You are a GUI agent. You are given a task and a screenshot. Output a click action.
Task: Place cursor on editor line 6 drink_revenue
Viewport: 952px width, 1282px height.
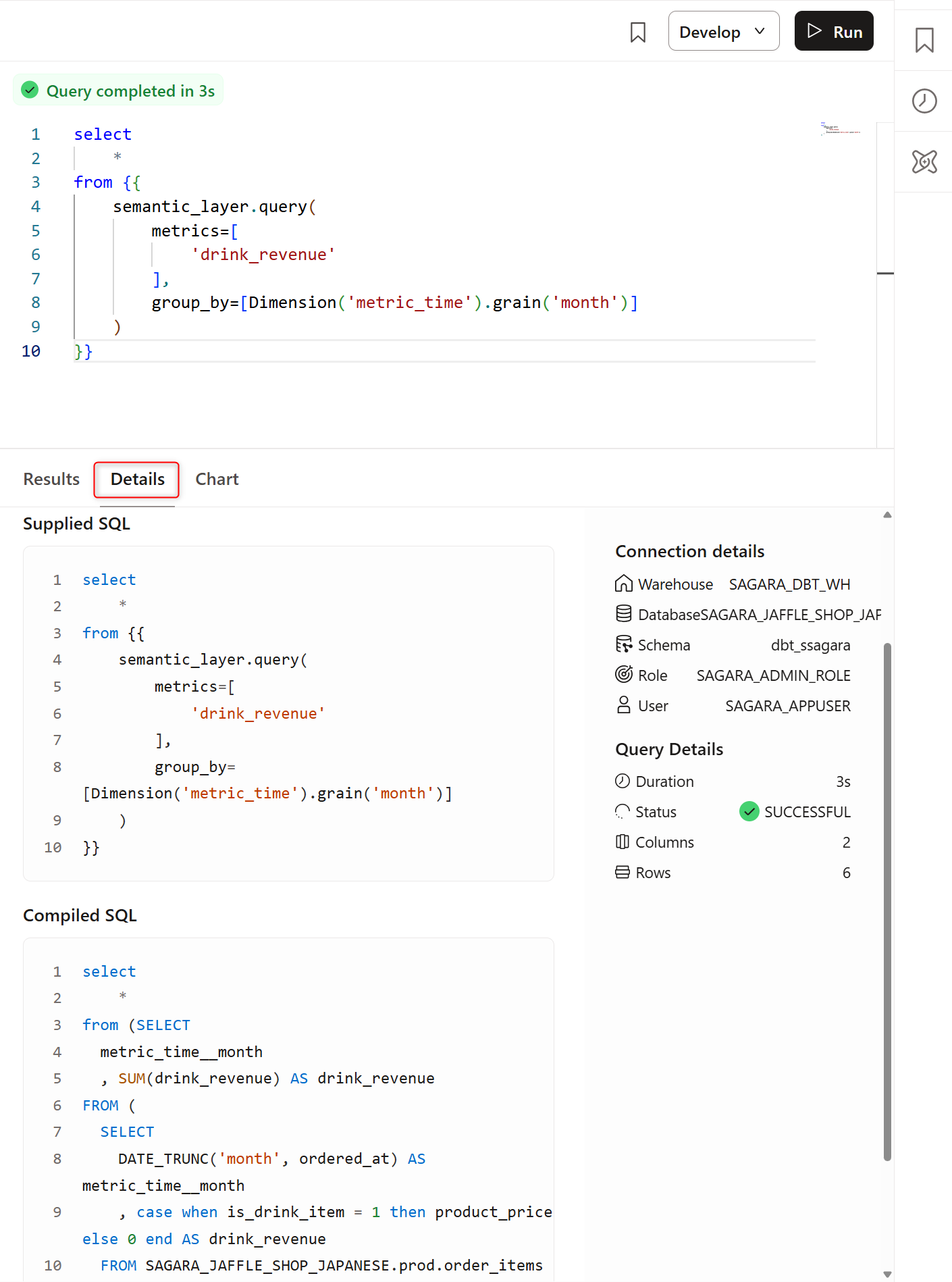click(x=263, y=255)
